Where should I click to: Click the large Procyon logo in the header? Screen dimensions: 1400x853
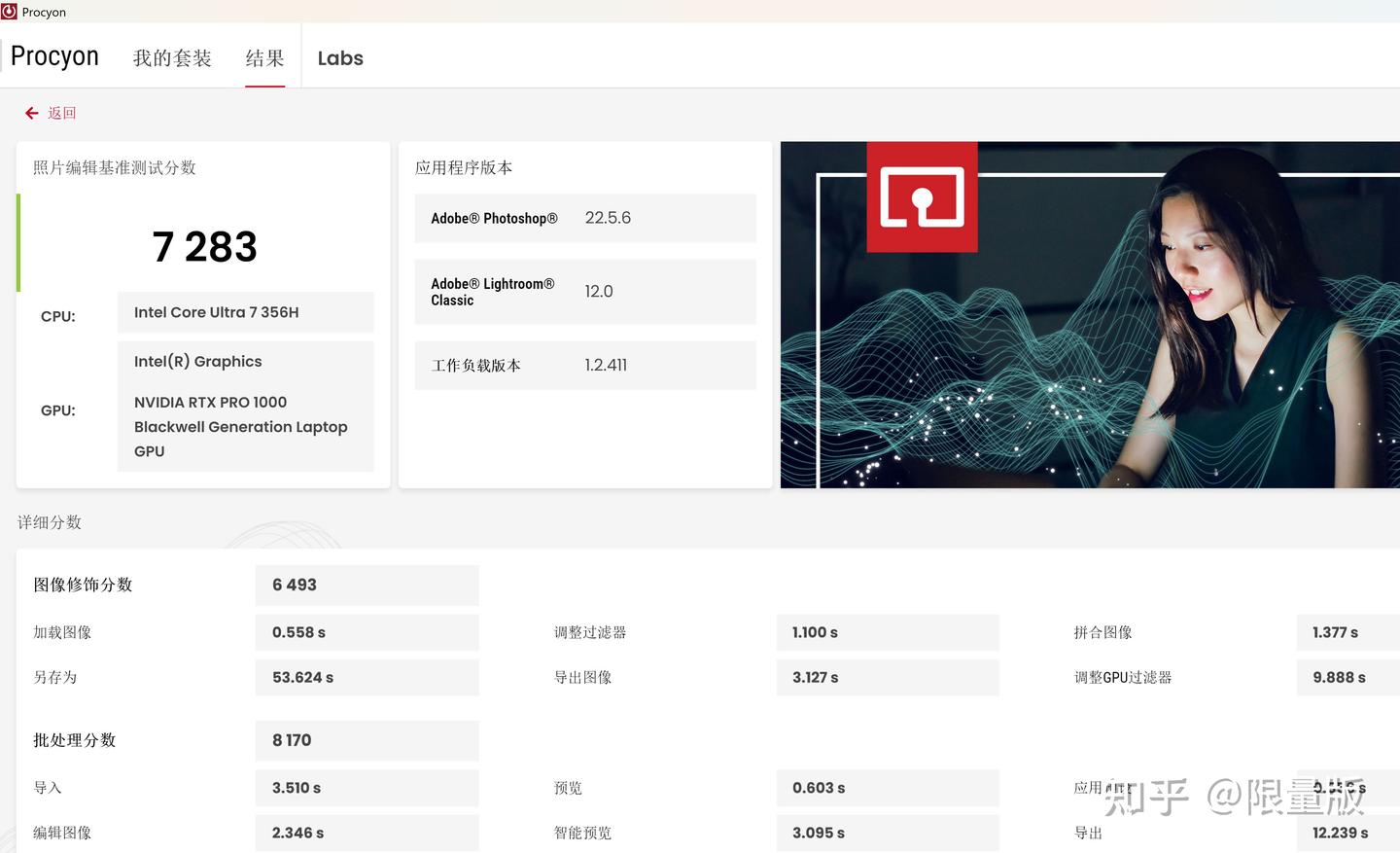coord(54,56)
